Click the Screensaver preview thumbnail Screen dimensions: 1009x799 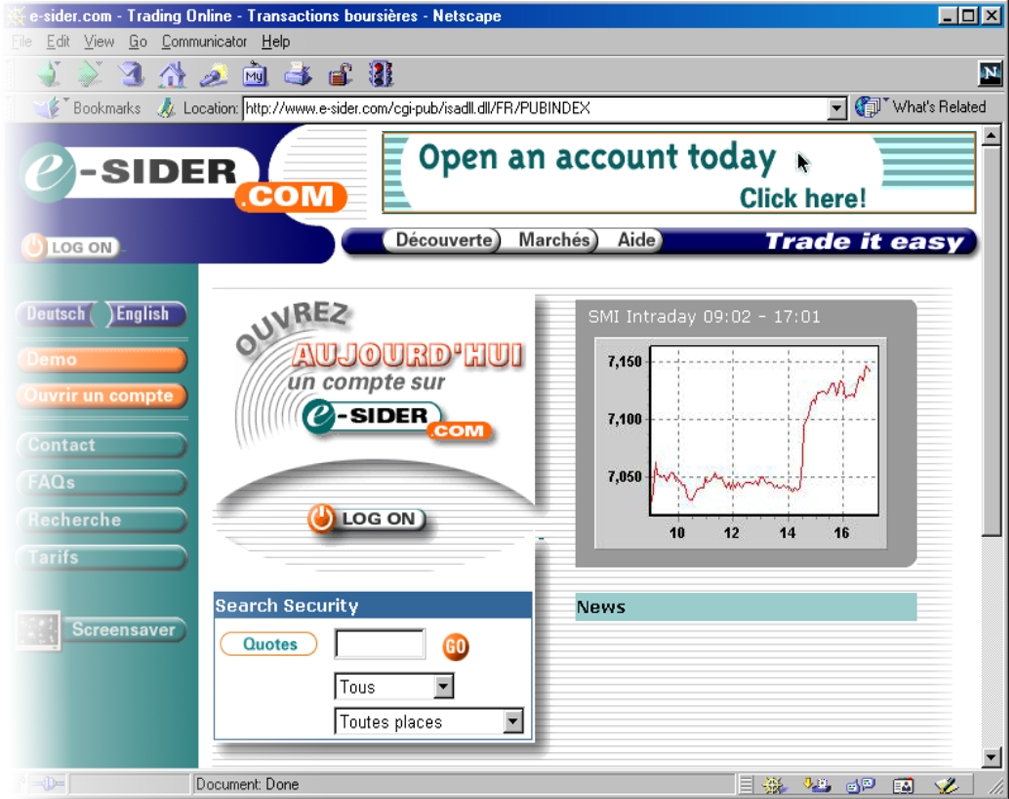pos(39,630)
